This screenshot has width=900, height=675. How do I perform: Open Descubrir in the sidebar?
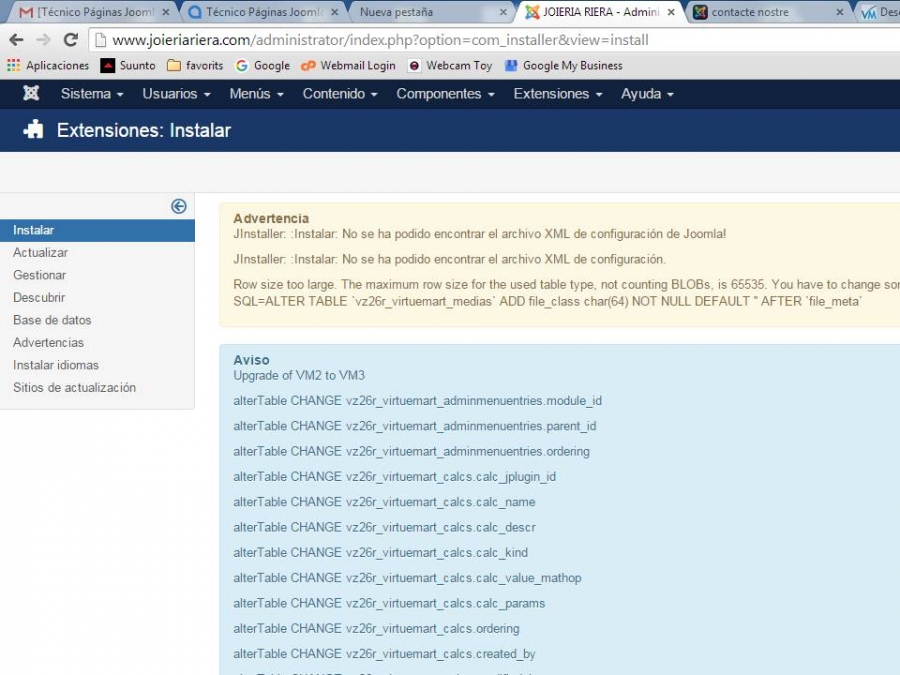pyautogui.click(x=39, y=297)
